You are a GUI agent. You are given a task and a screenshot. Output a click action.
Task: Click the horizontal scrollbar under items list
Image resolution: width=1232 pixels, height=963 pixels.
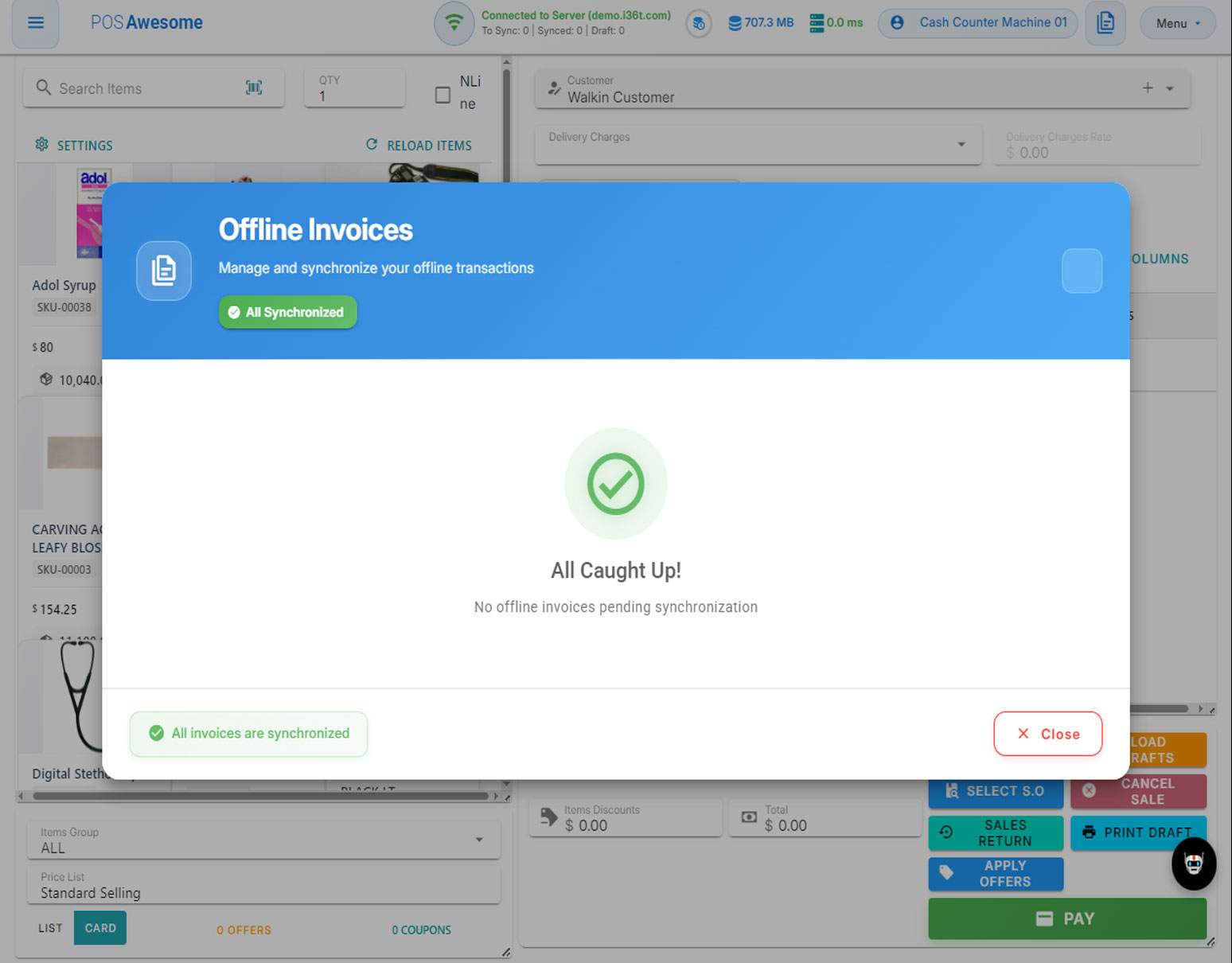point(260,796)
